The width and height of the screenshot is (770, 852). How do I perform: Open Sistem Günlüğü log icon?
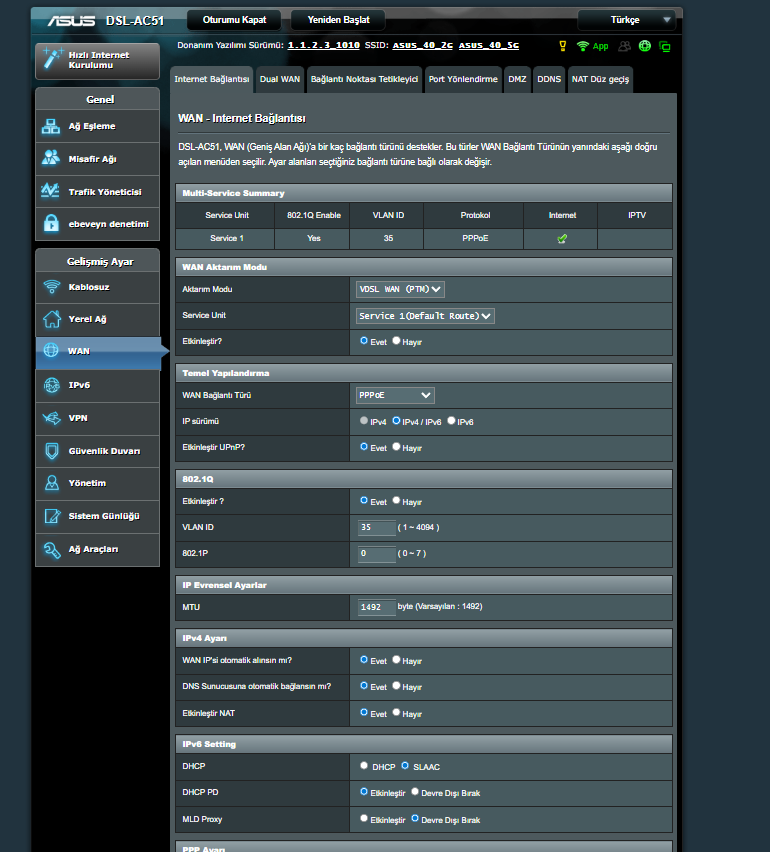52,516
